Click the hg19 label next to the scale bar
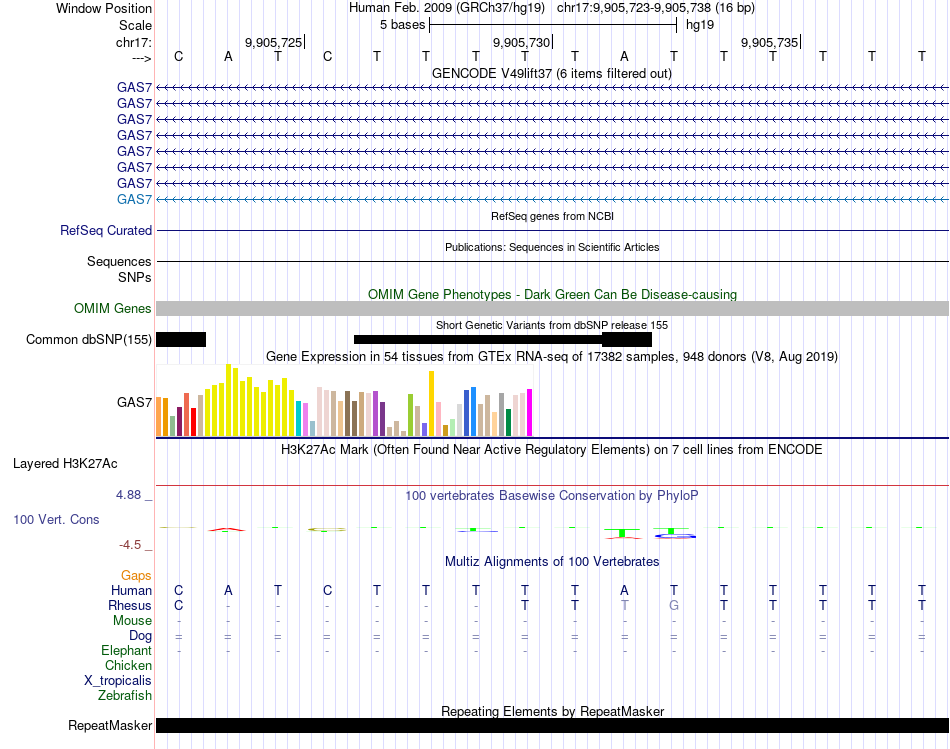This screenshot has width=950, height=749. click(700, 25)
